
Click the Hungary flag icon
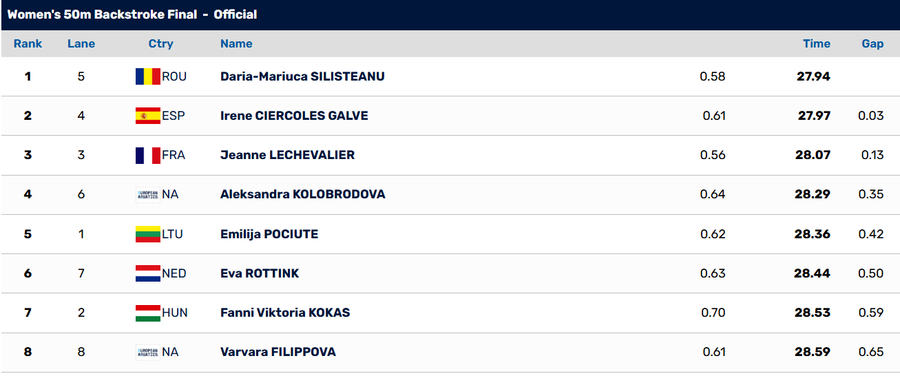point(148,313)
